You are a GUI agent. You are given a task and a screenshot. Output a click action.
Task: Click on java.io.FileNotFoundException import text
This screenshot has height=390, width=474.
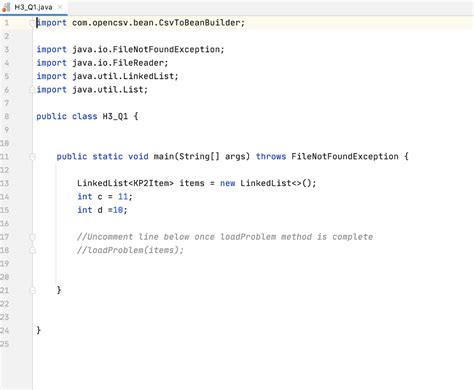[x=146, y=49]
